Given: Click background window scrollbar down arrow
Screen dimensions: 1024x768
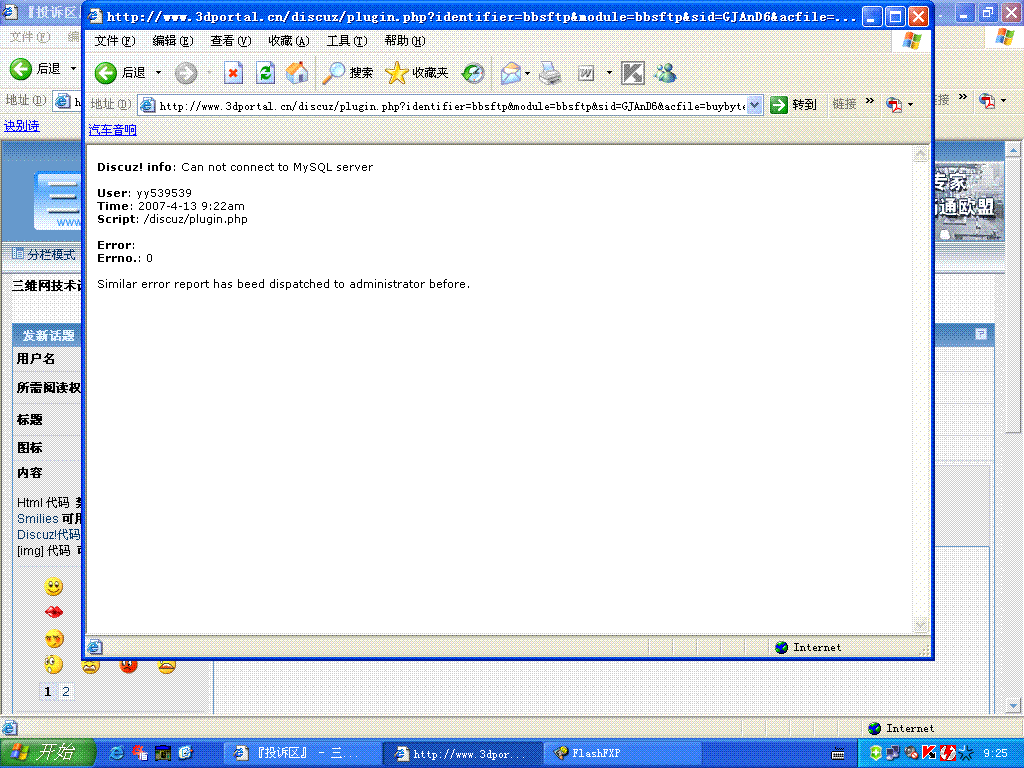Looking at the screenshot, I should coord(1013,705).
